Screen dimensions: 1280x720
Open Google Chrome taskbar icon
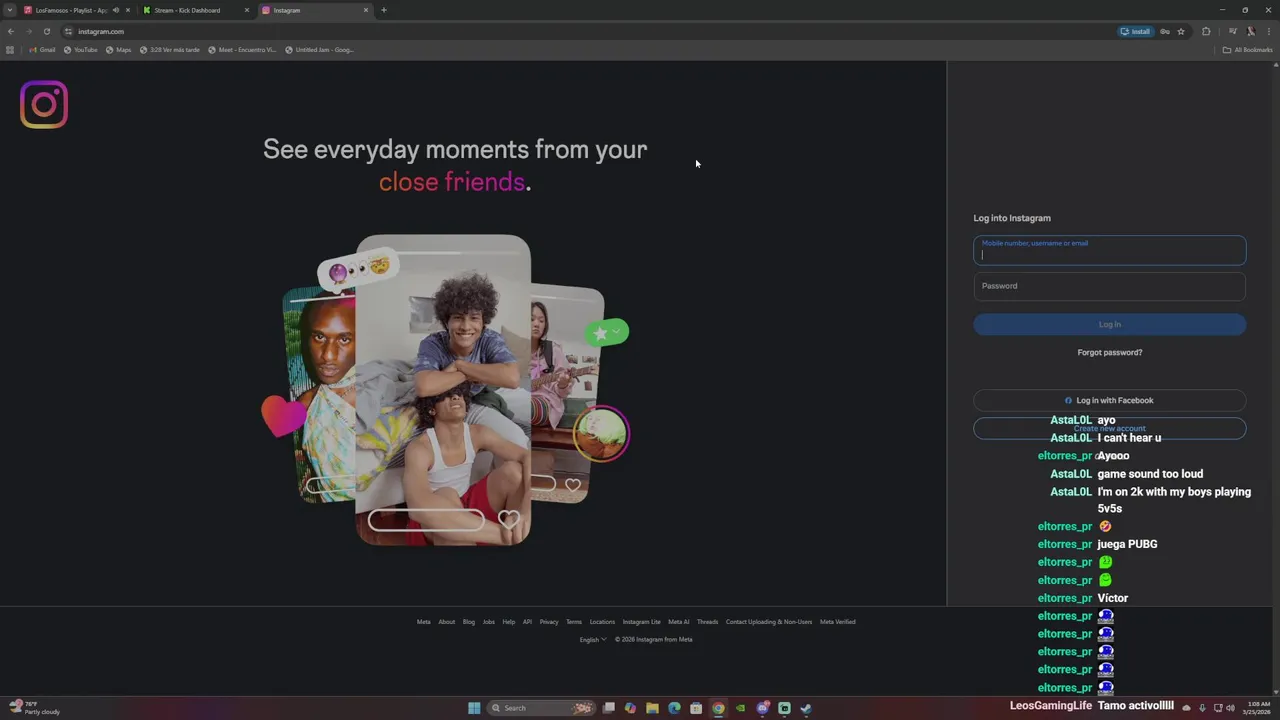point(718,708)
